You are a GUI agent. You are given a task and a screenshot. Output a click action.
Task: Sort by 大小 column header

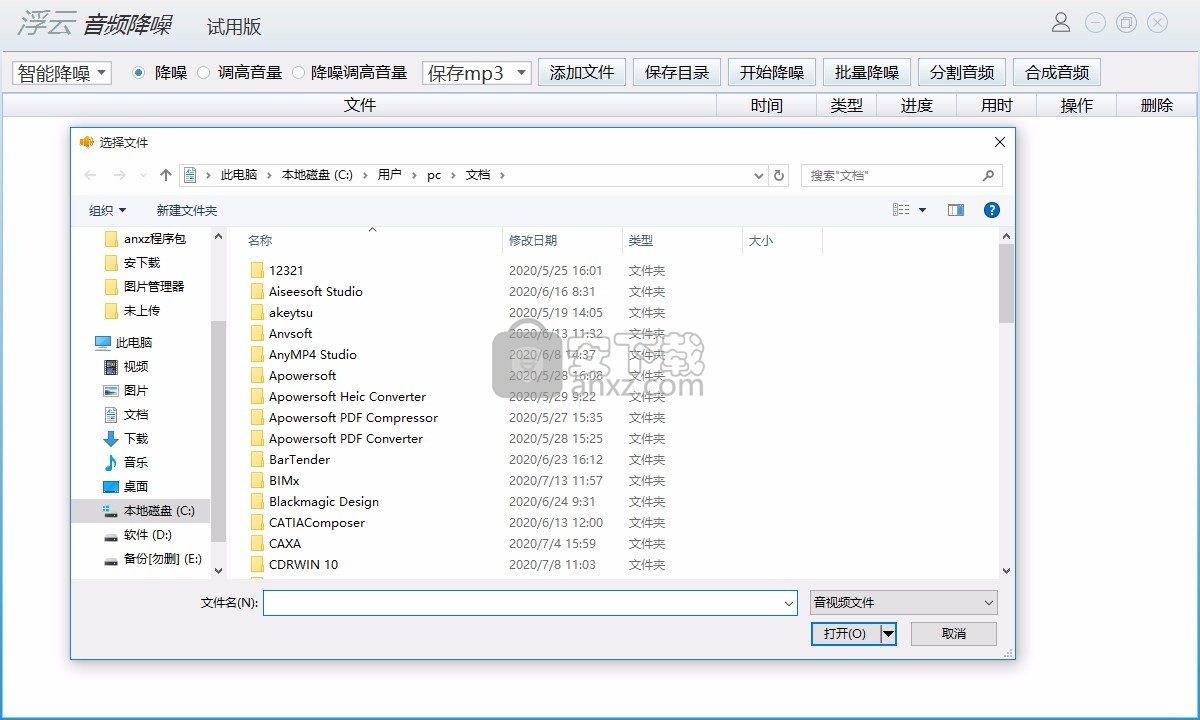[x=761, y=240]
